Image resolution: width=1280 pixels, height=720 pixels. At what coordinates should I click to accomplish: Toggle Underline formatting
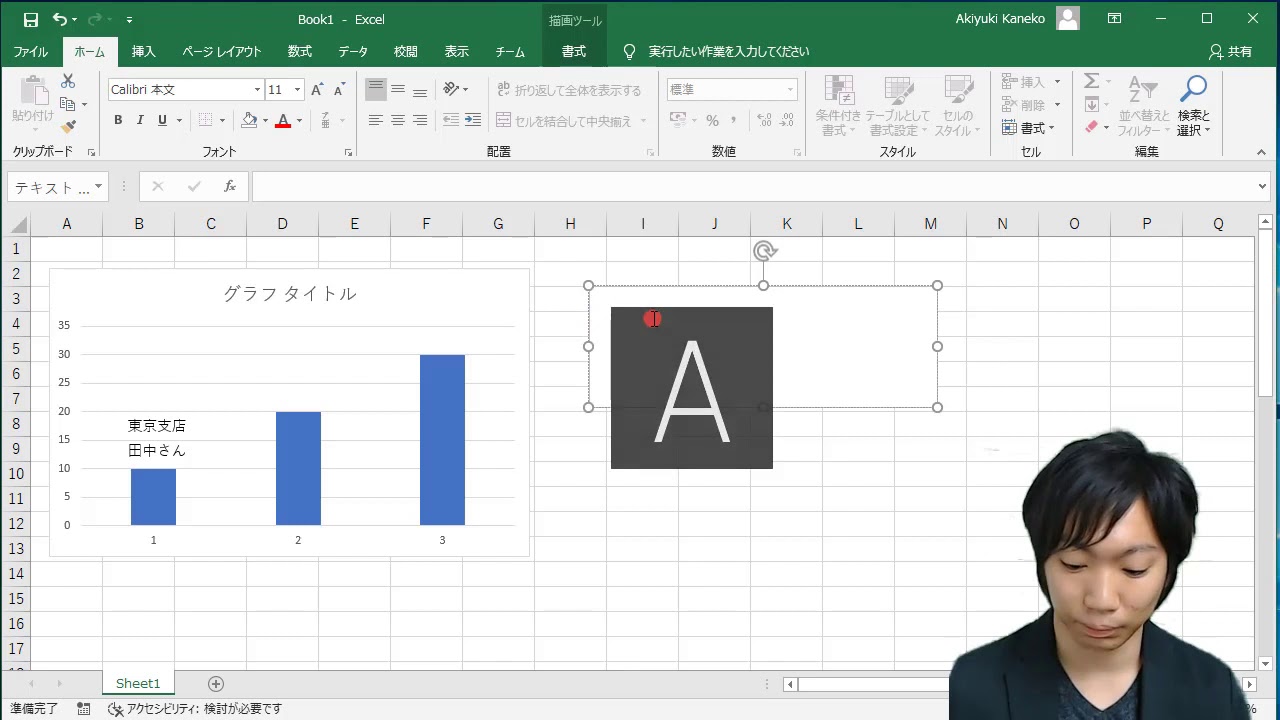162,120
